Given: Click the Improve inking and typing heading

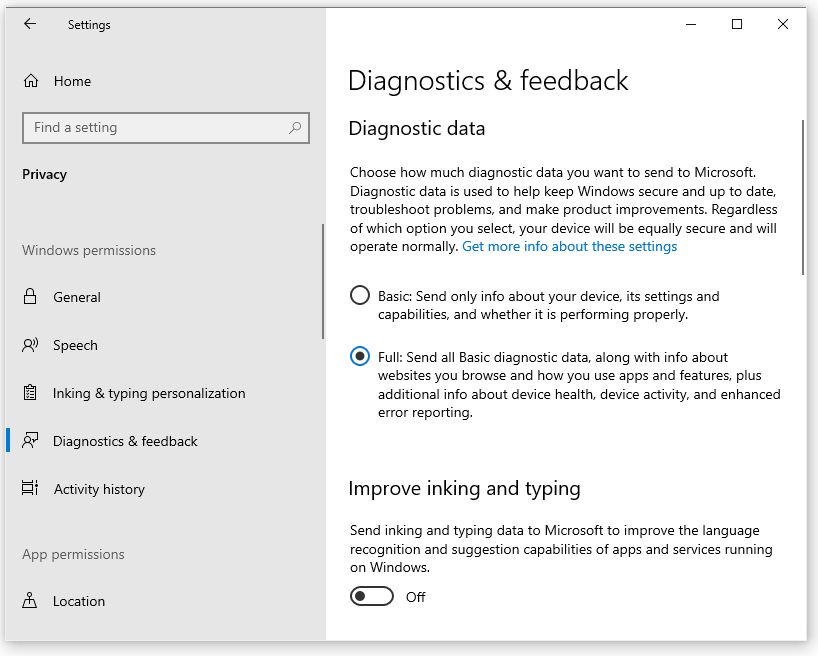Looking at the screenshot, I should (464, 489).
